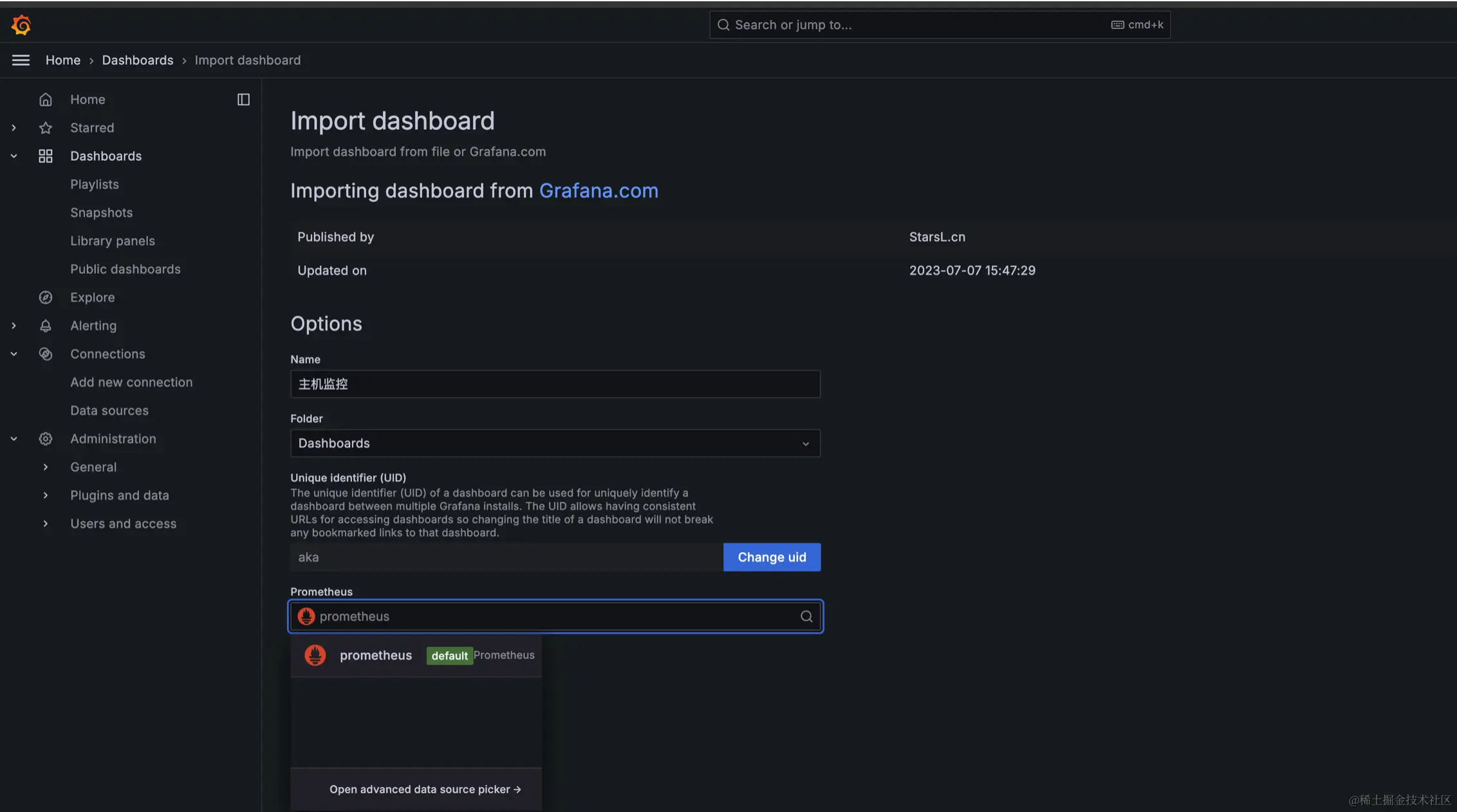Expand the Starred section chevron
1457x812 pixels.
coord(14,128)
